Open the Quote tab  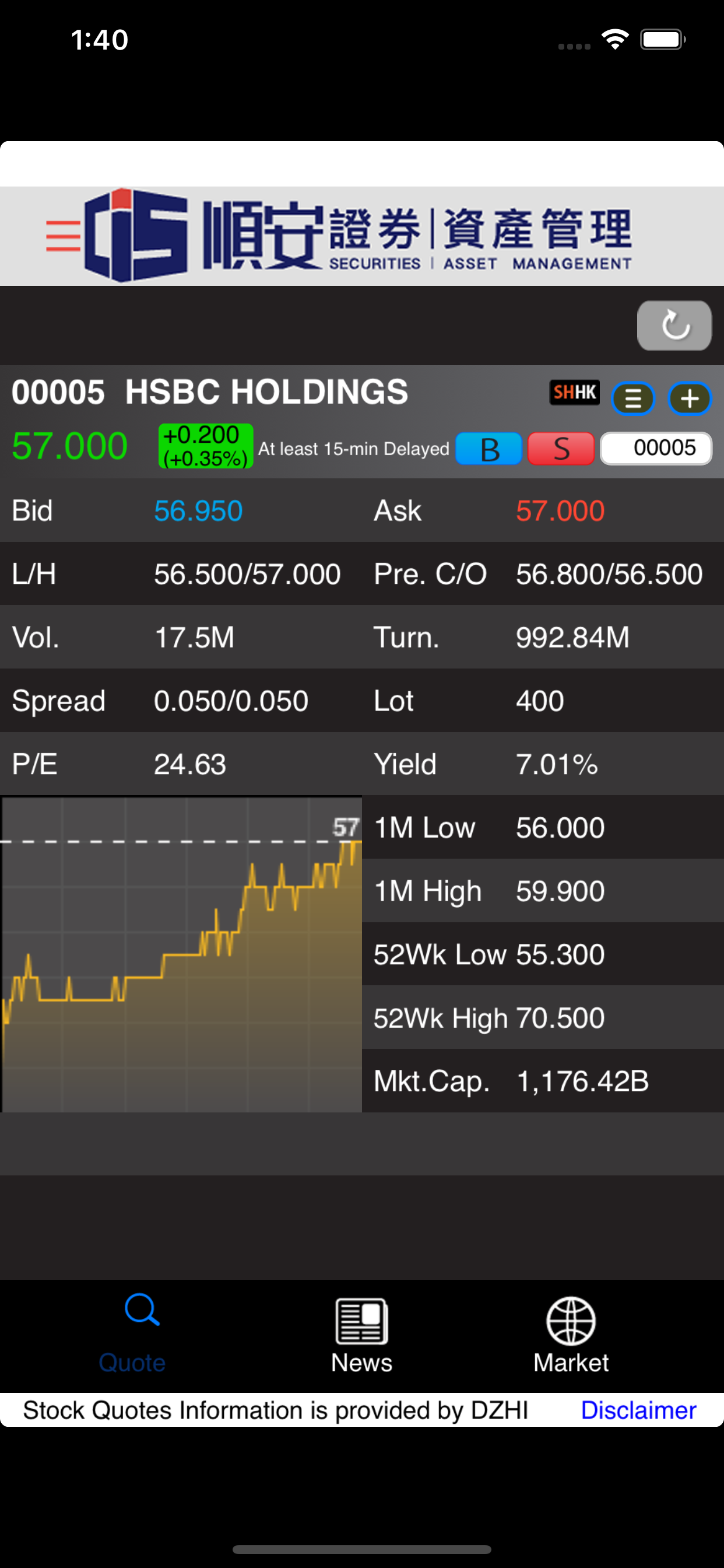(x=133, y=1335)
